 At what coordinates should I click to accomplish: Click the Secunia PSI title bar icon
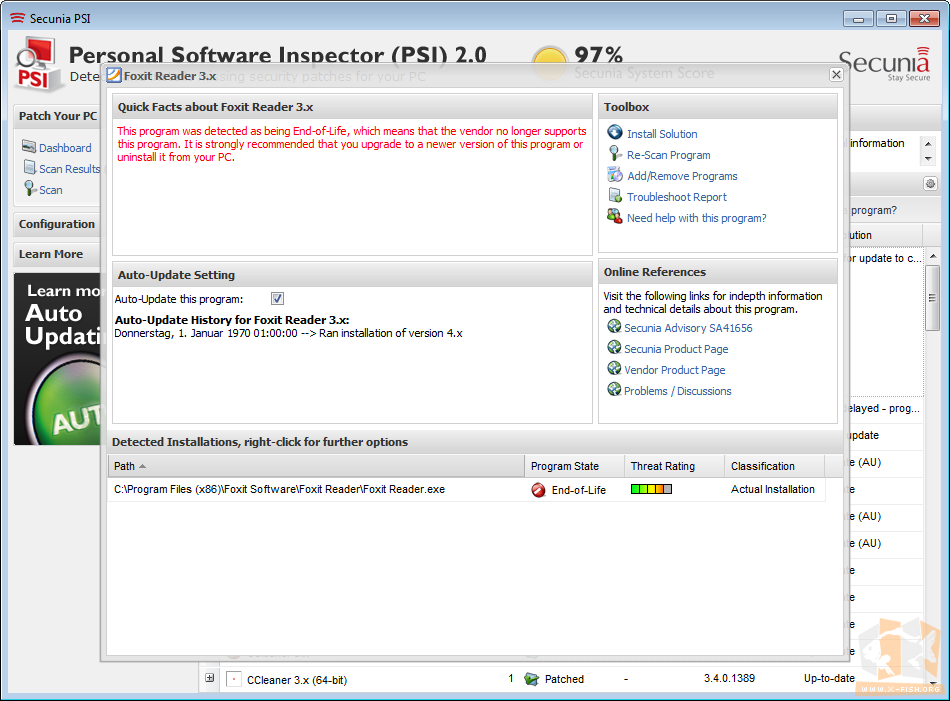pos(18,18)
